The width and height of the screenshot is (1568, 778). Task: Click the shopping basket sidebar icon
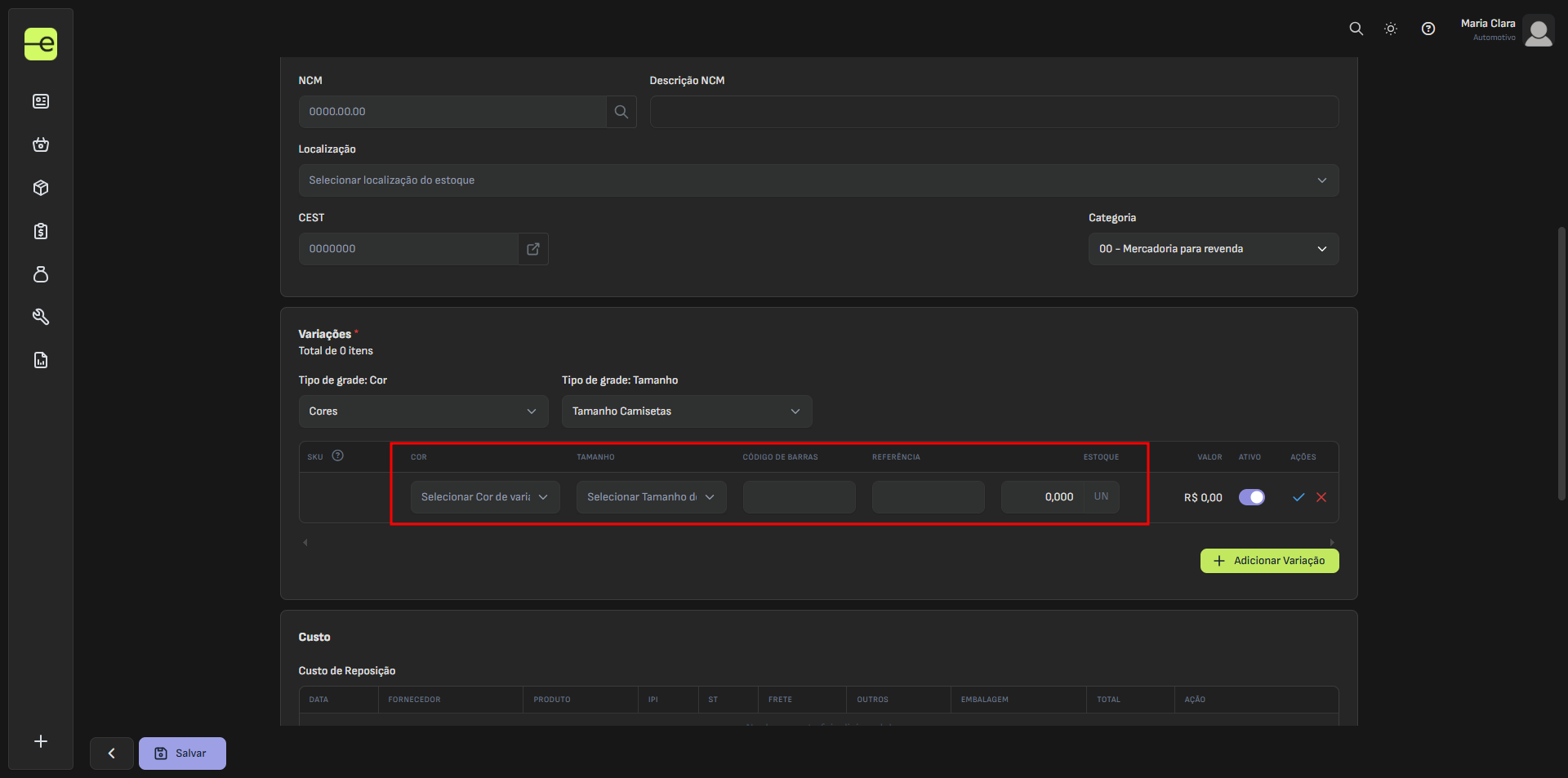(41, 144)
